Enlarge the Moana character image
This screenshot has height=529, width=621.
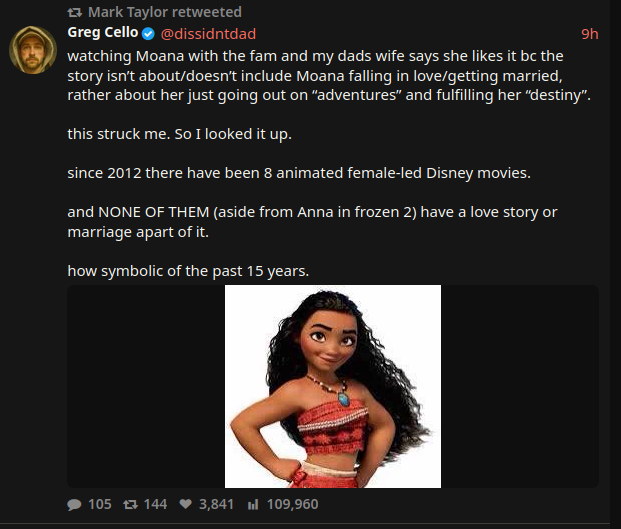333,386
